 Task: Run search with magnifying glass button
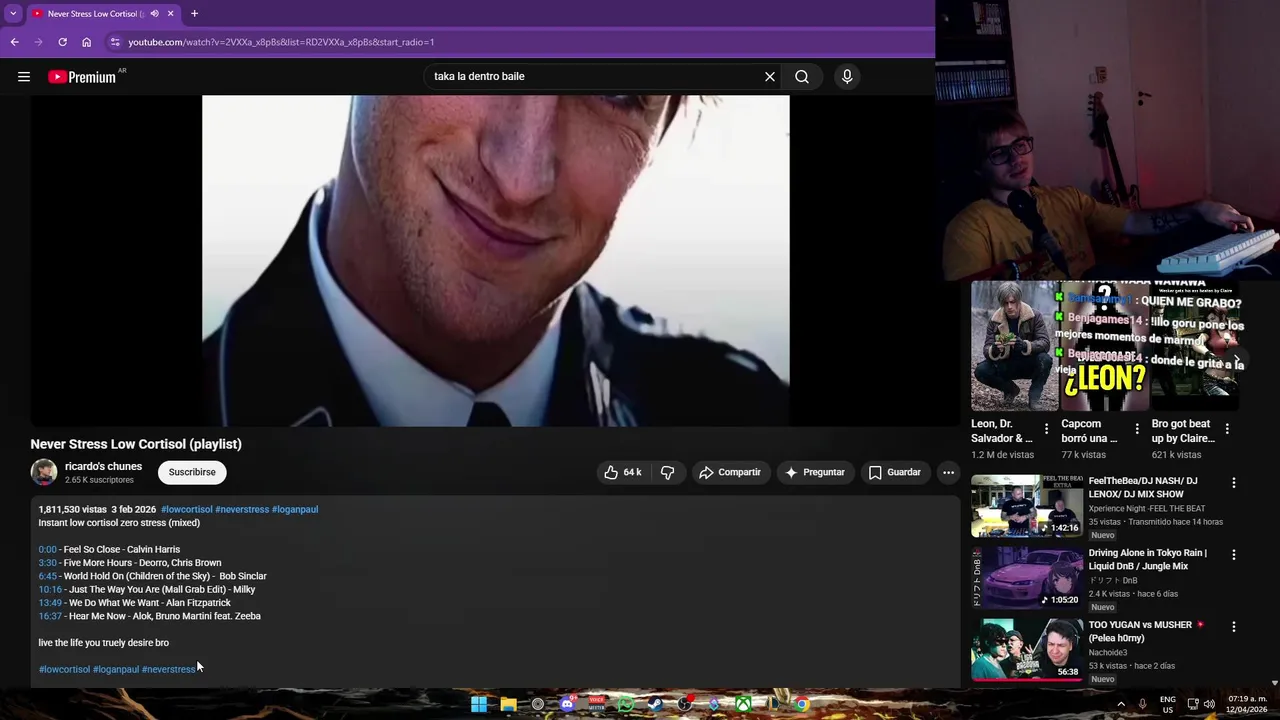point(802,76)
